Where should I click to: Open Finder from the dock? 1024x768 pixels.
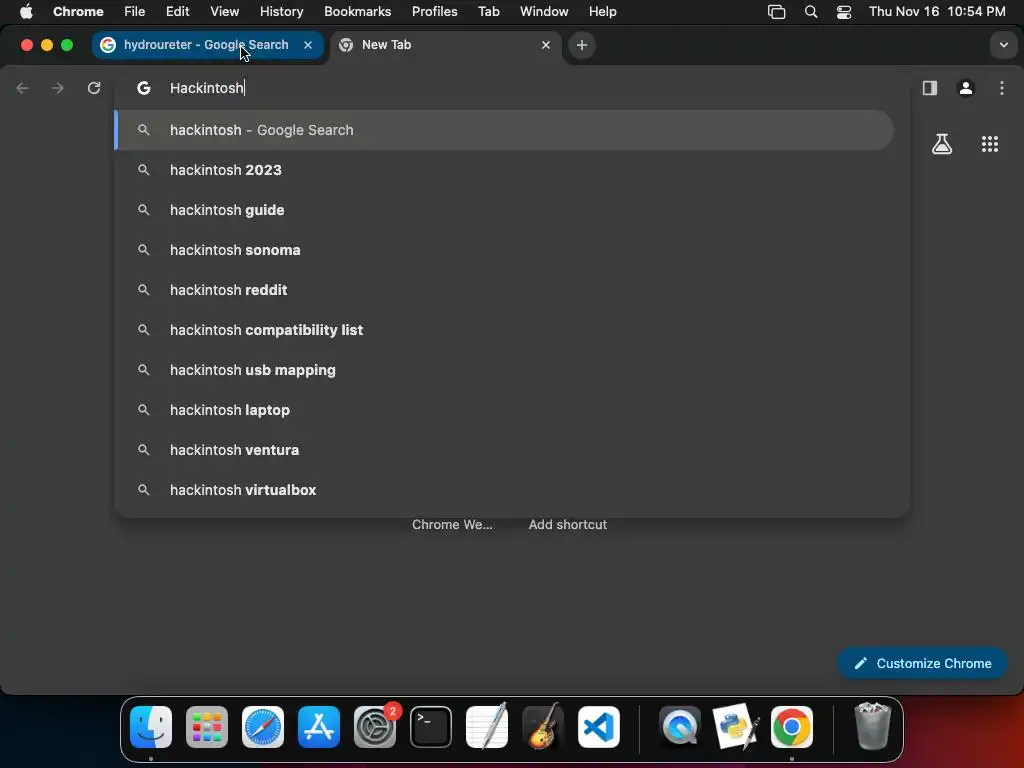(151, 727)
